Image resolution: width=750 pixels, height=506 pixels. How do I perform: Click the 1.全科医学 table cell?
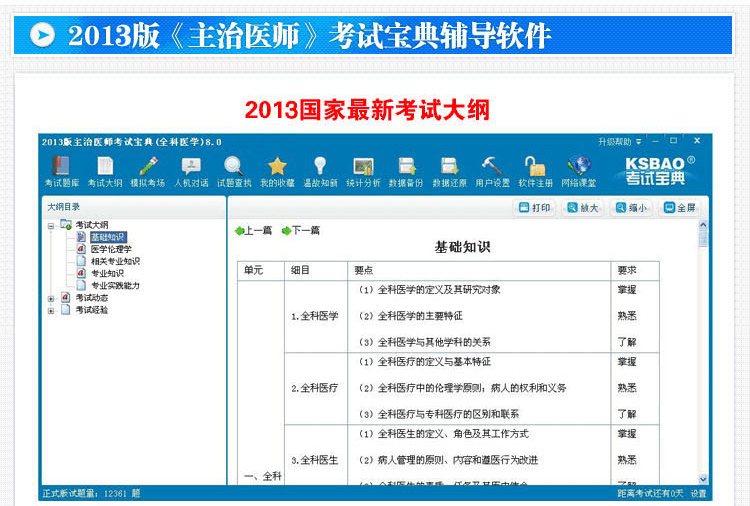coord(316,317)
